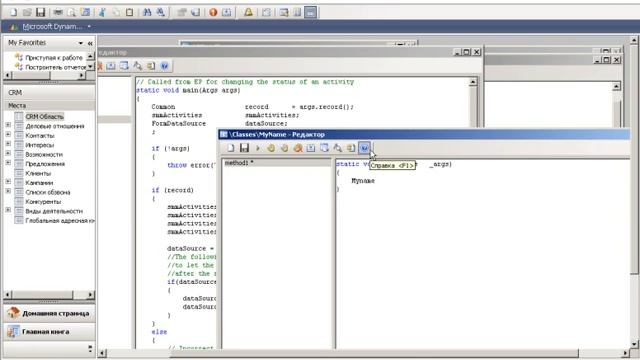Click the navigation tree horizontal scrollbar right arrow

tap(90, 294)
